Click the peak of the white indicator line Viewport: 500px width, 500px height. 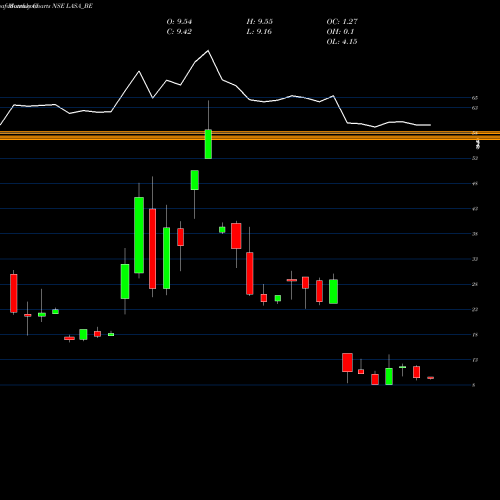point(208,51)
